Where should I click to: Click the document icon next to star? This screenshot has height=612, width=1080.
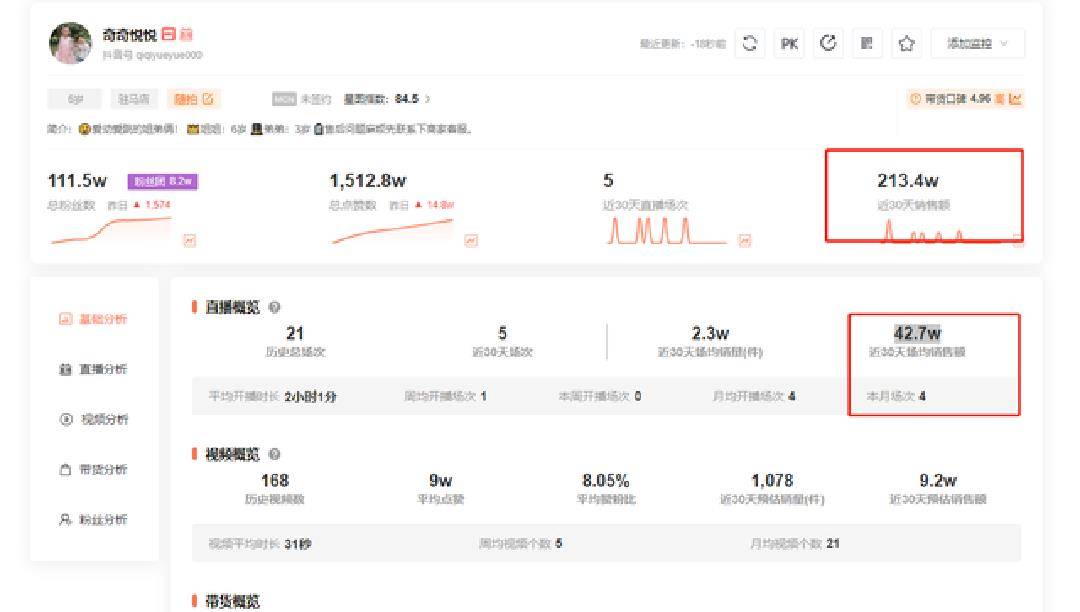(x=867, y=43)
